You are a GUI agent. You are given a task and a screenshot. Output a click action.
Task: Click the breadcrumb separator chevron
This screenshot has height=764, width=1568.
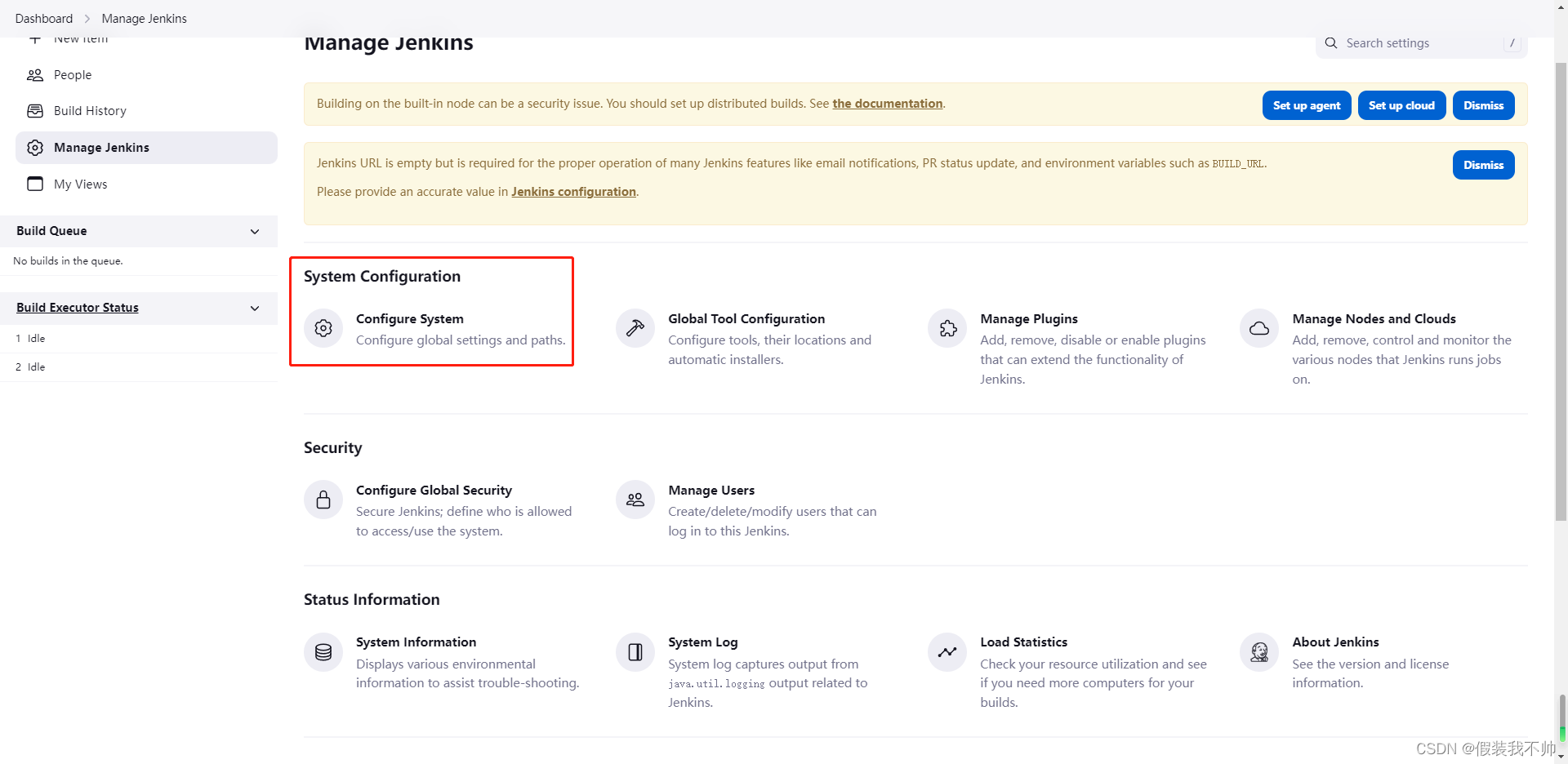(x=87, y=19)
